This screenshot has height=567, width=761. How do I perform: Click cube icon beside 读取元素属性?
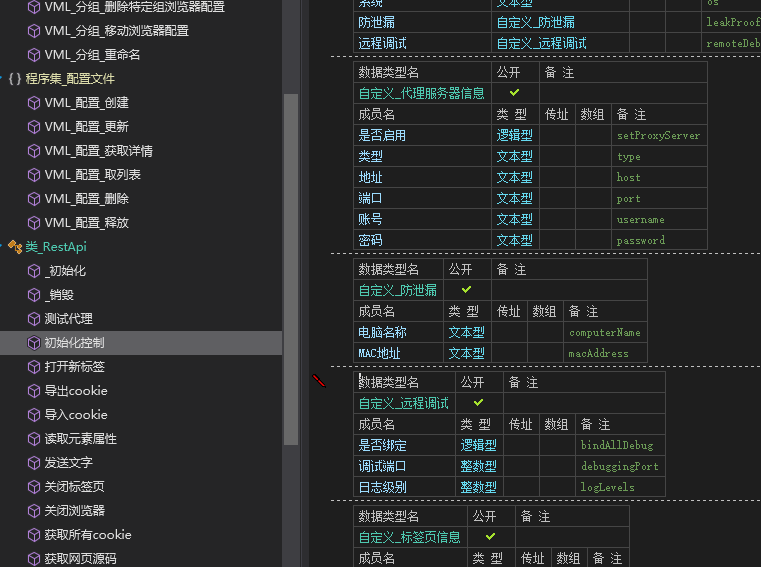pos(33,439)
